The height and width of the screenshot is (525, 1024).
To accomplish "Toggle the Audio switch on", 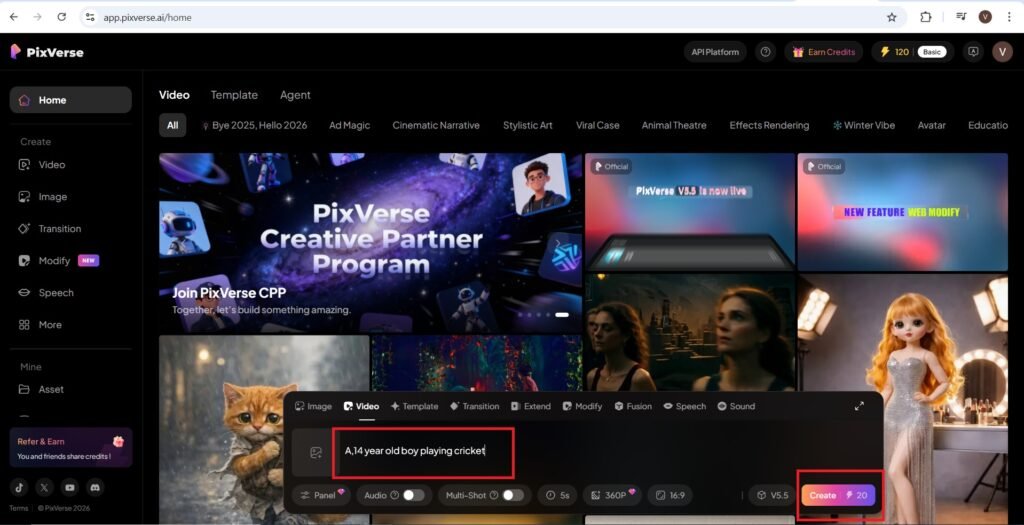I will 413,495.
